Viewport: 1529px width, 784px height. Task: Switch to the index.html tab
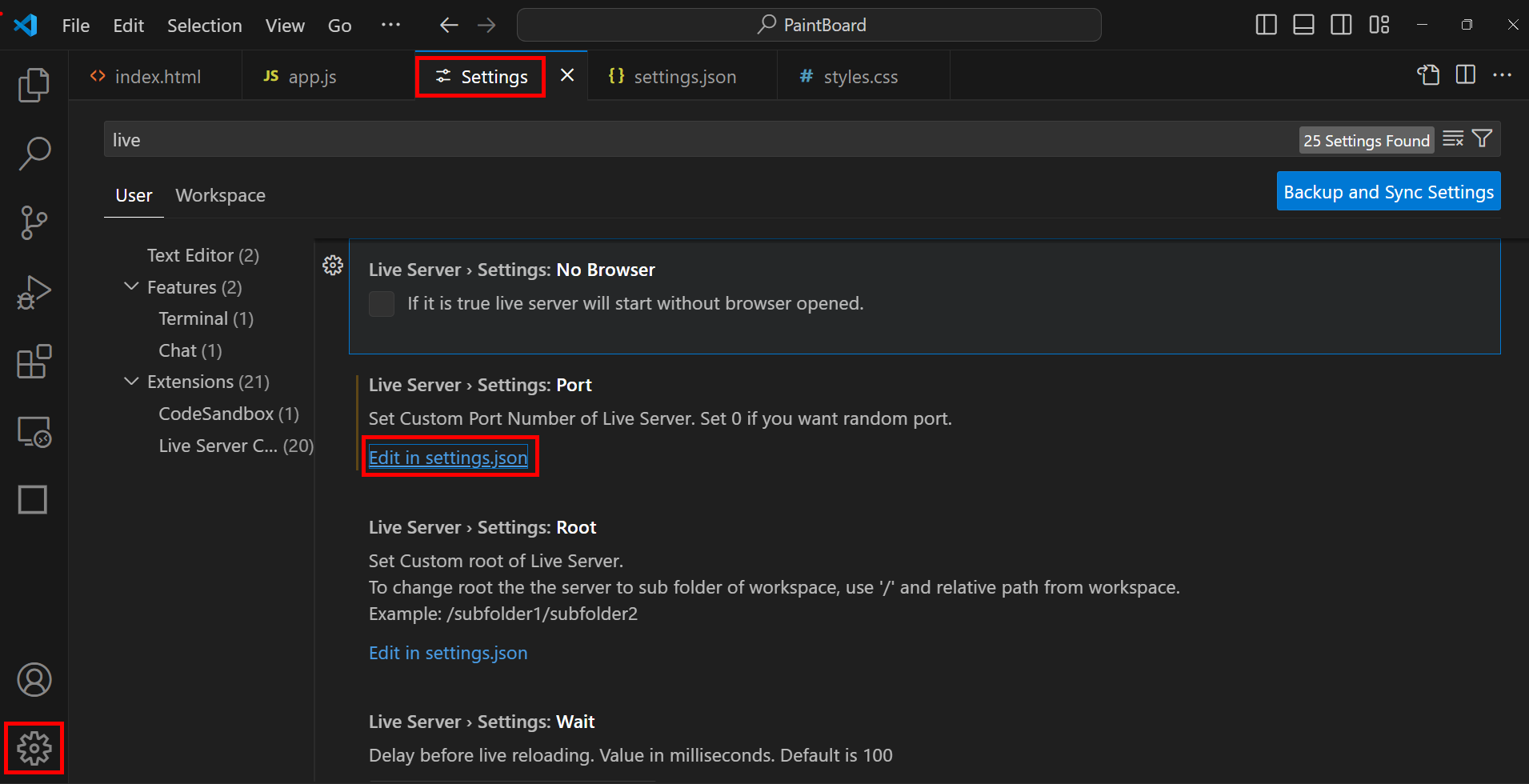tap(155, 76)
